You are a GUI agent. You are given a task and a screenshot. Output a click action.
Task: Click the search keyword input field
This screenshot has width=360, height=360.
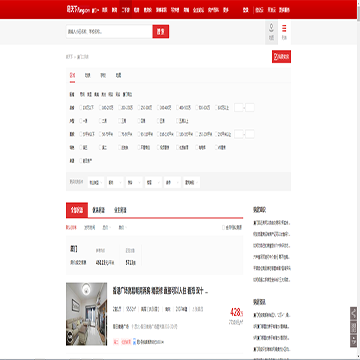pos(109,32)
